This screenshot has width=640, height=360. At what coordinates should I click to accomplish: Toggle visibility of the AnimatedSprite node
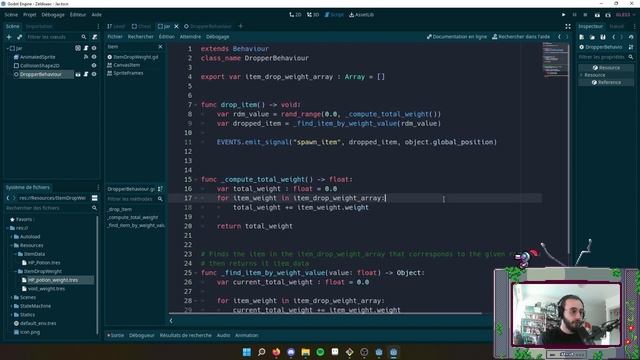click(x=94, y=57)
